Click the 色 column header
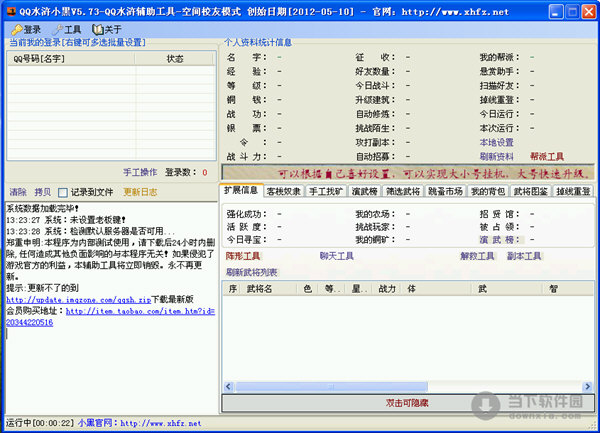The image size is (600, 433). (308, 289)
